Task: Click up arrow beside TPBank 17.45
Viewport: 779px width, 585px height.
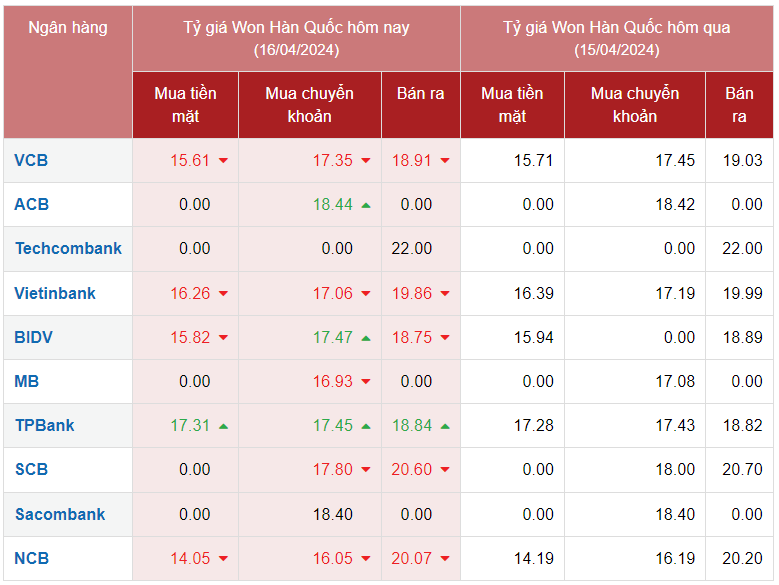Action: (x=366, y=426)
